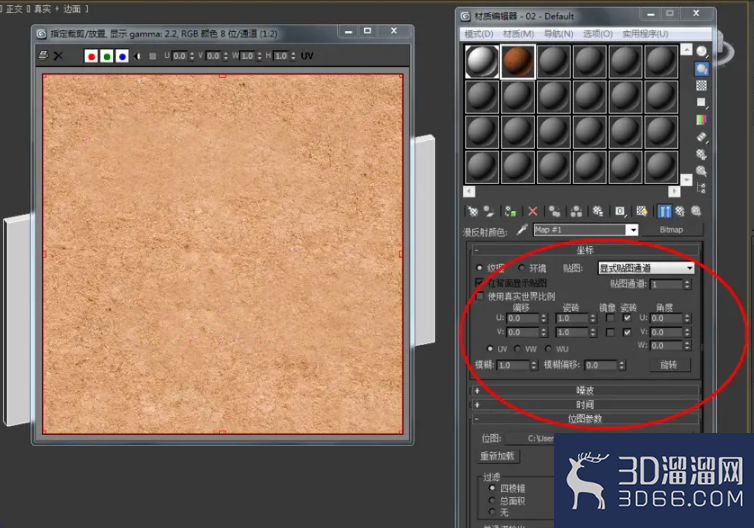
Task: Open the Map #1 name dropdown
Action: coord(633,230)
